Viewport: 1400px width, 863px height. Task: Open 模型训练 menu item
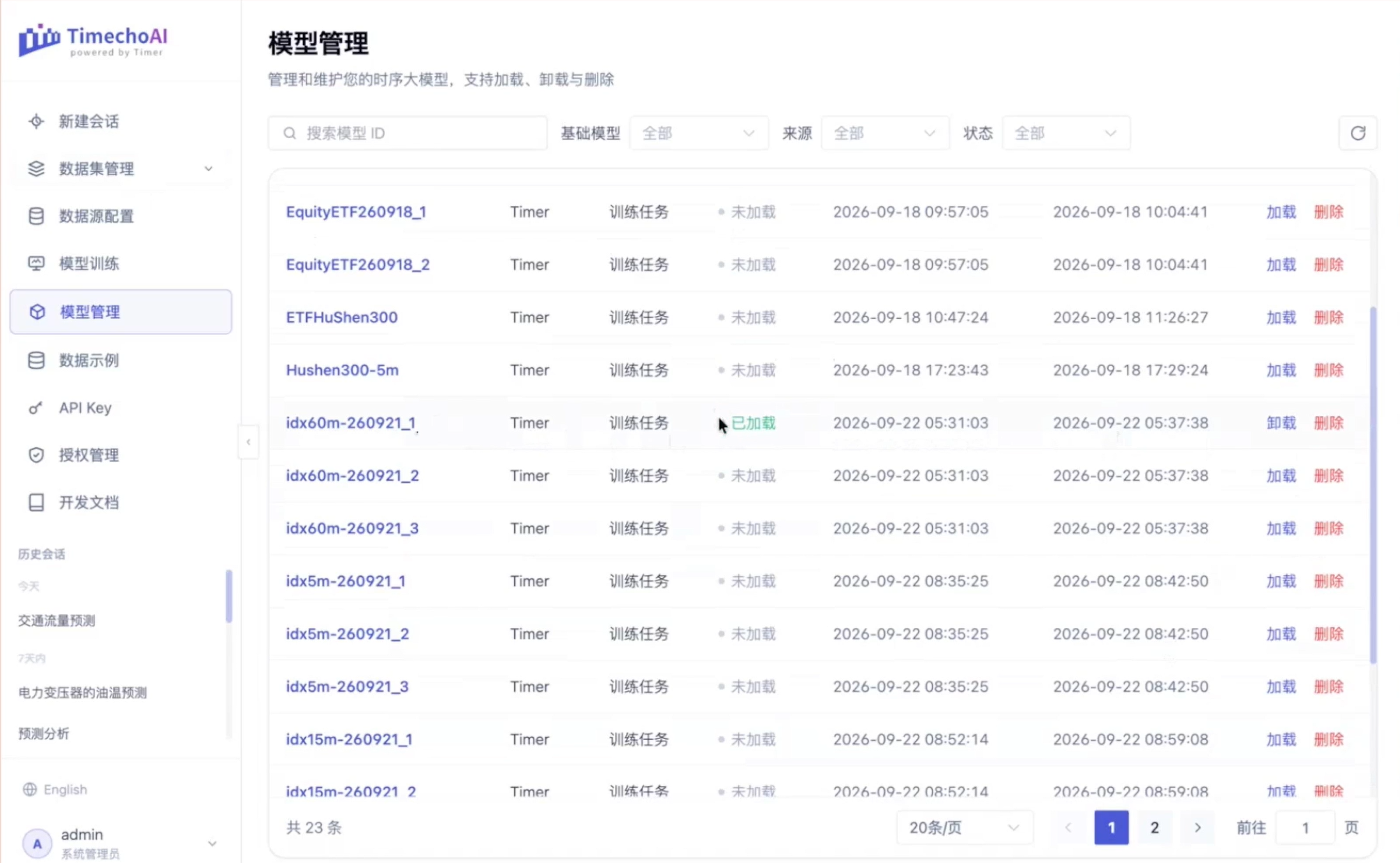tap(121, 264)
